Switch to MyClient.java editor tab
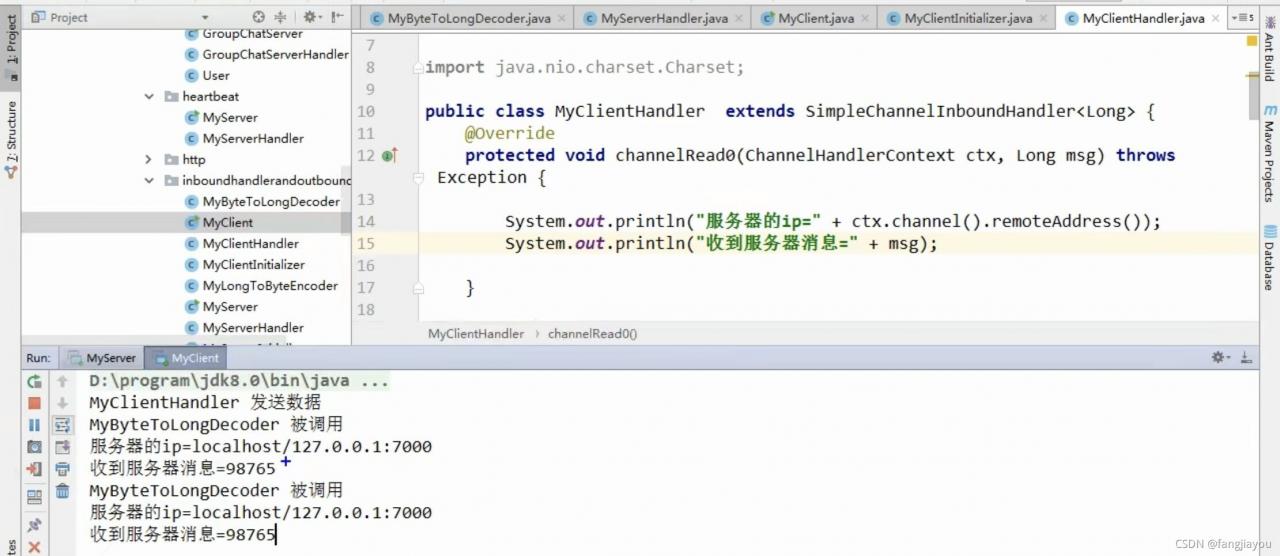Screen dimensions: 1280x556 point(815,18)
